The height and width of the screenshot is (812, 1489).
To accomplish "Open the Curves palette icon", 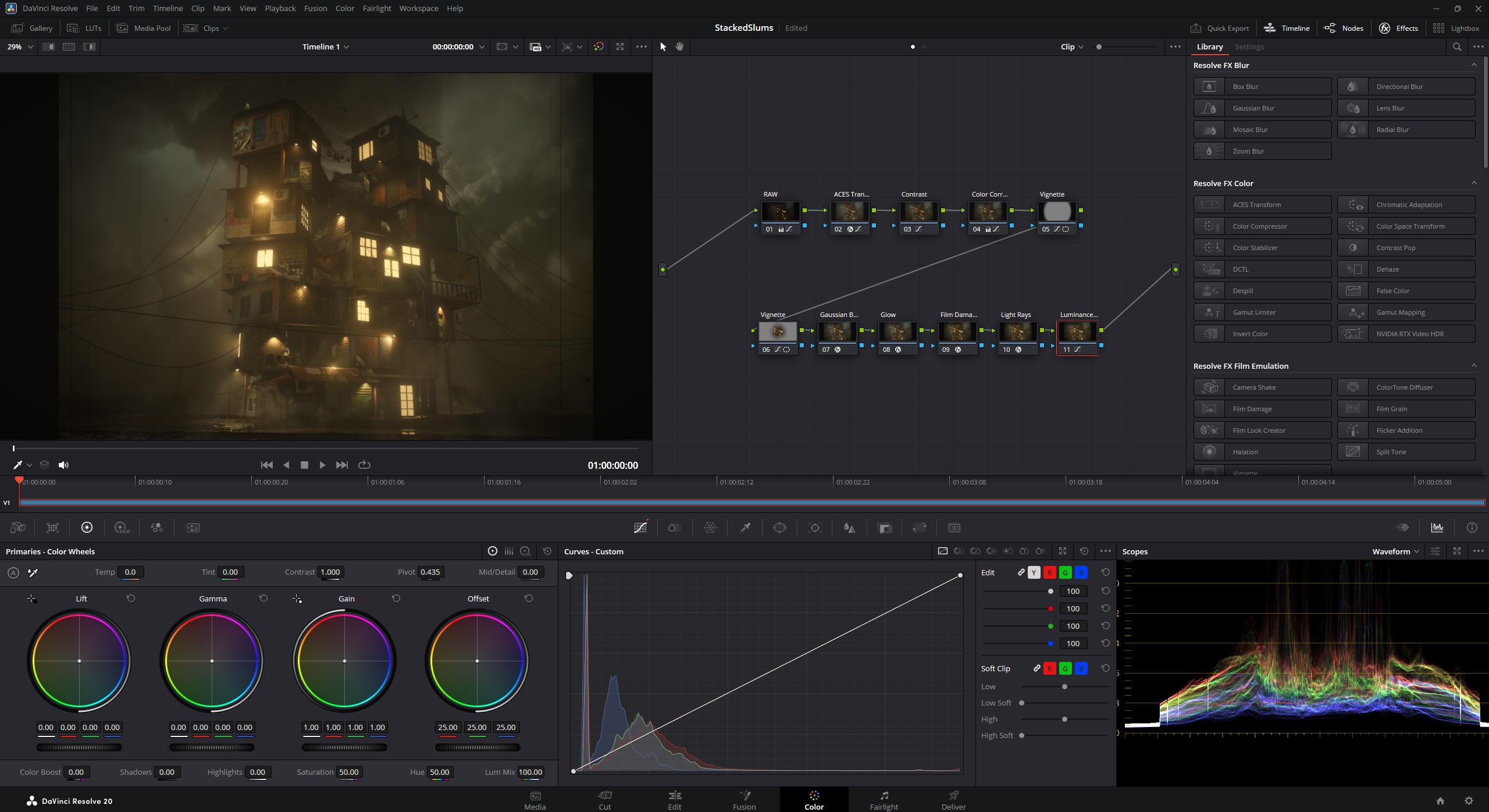I will click(x=640, y=528).
